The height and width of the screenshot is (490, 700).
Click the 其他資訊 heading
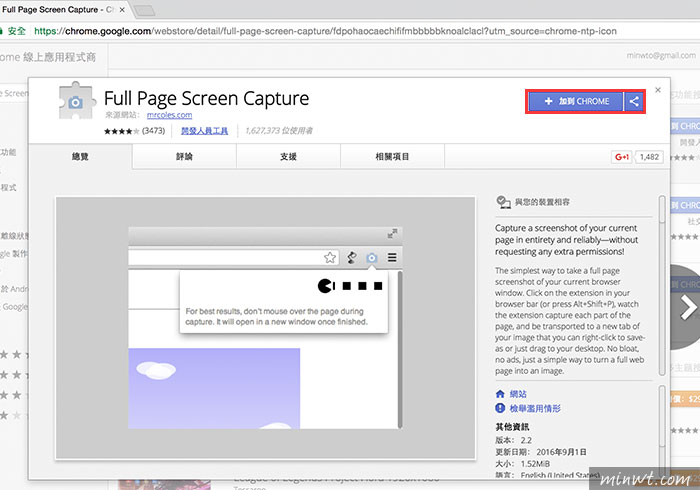point(512,427)
